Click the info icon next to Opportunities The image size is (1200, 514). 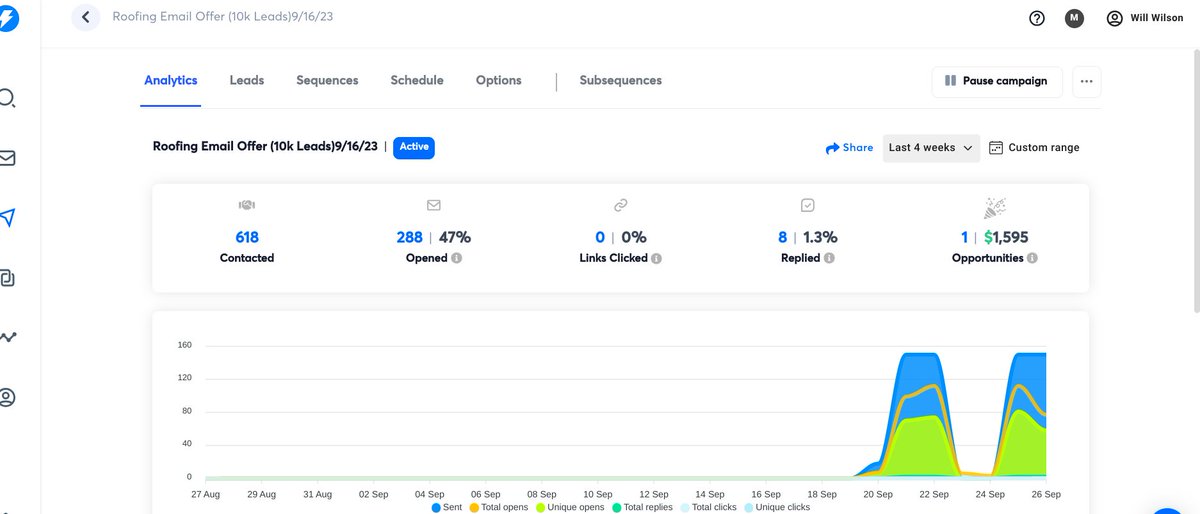click(x=1032, y=258)
